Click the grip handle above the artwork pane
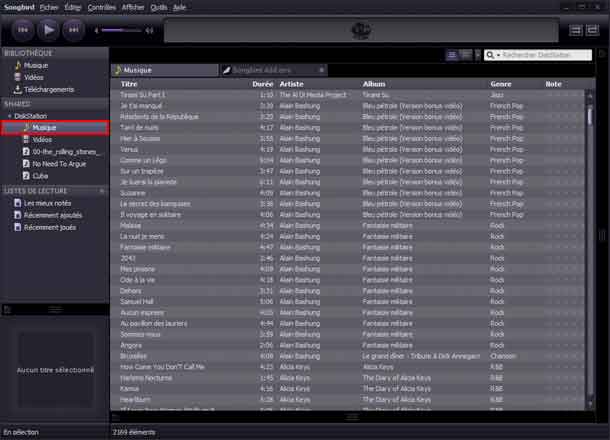Image resolution: width=610 pixels, height=440 pixels. click(x=55, y=310)
